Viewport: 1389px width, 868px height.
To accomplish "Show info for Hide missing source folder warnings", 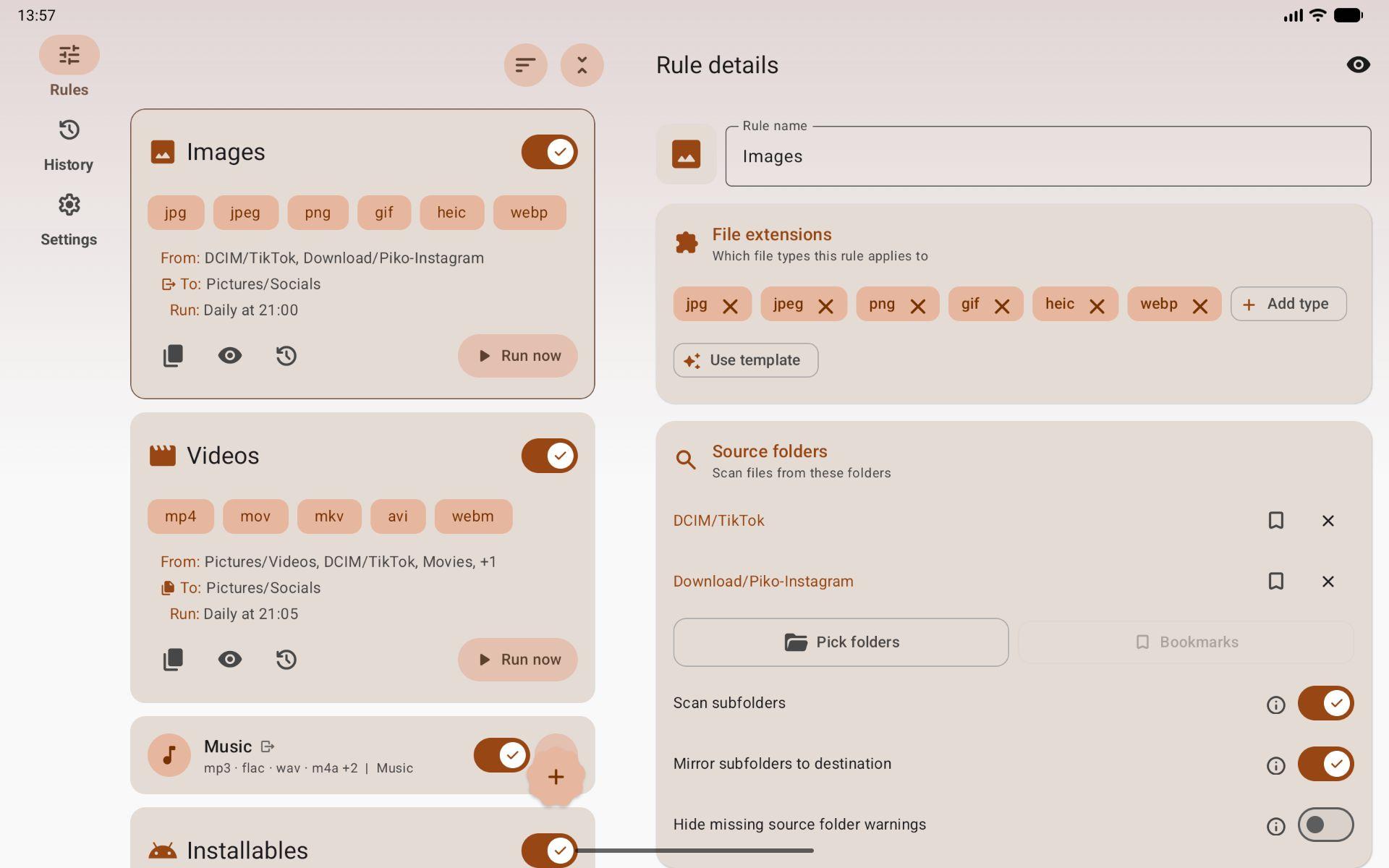I will 1275,826.
